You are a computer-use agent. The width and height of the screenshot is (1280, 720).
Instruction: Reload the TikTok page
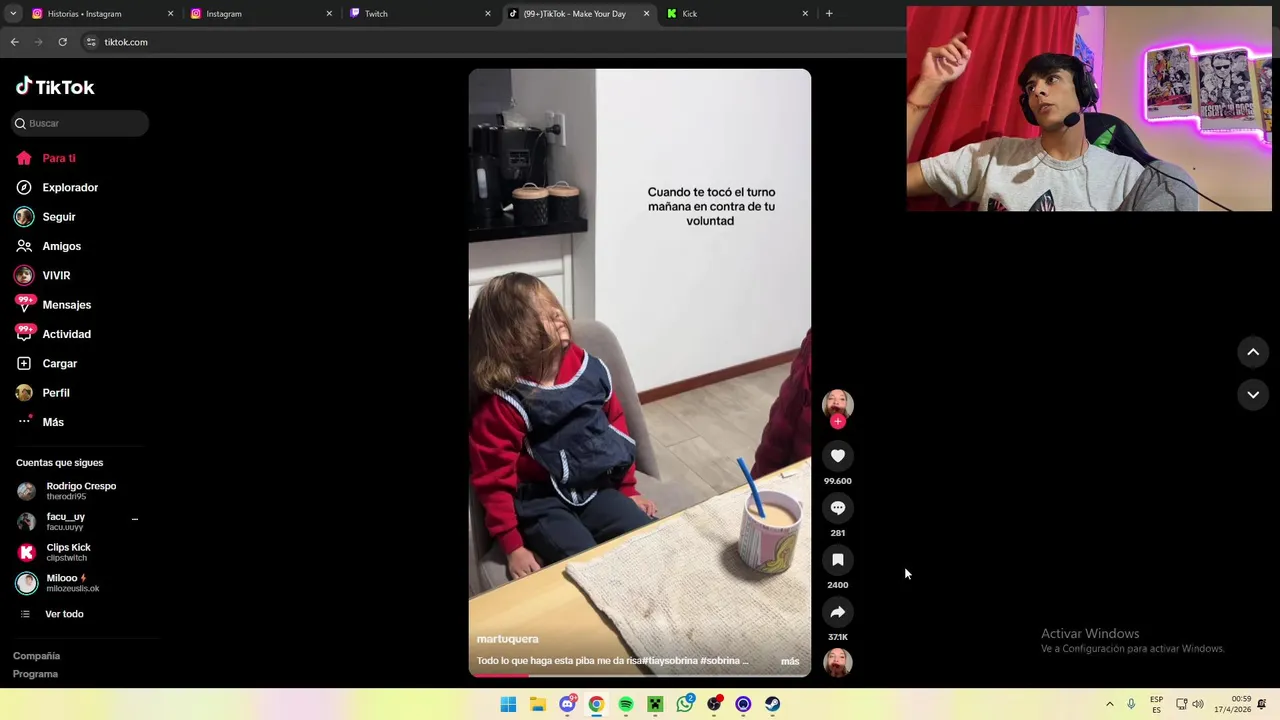click(x=62, y=42)
